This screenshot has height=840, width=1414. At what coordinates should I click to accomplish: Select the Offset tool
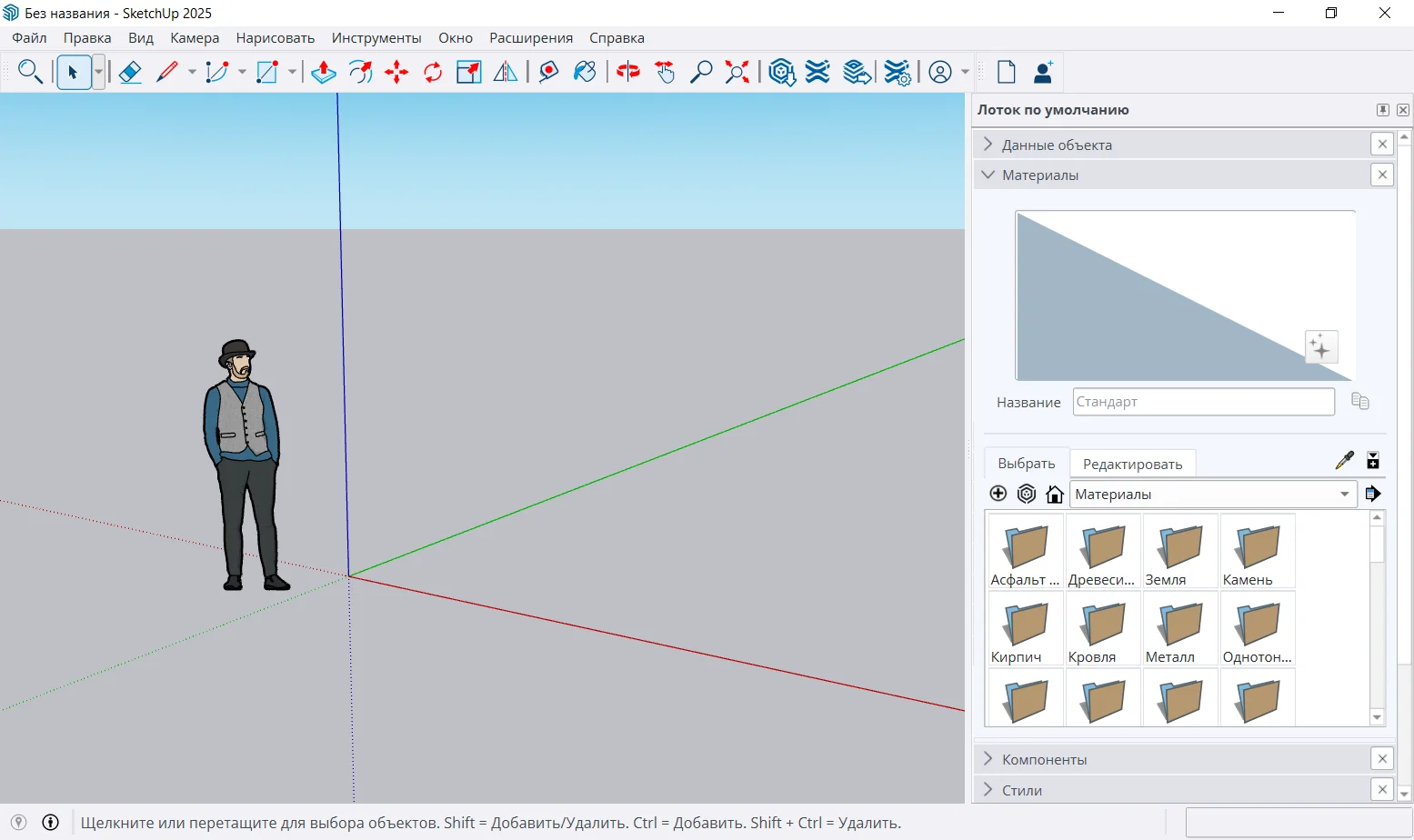coord(361,72)
